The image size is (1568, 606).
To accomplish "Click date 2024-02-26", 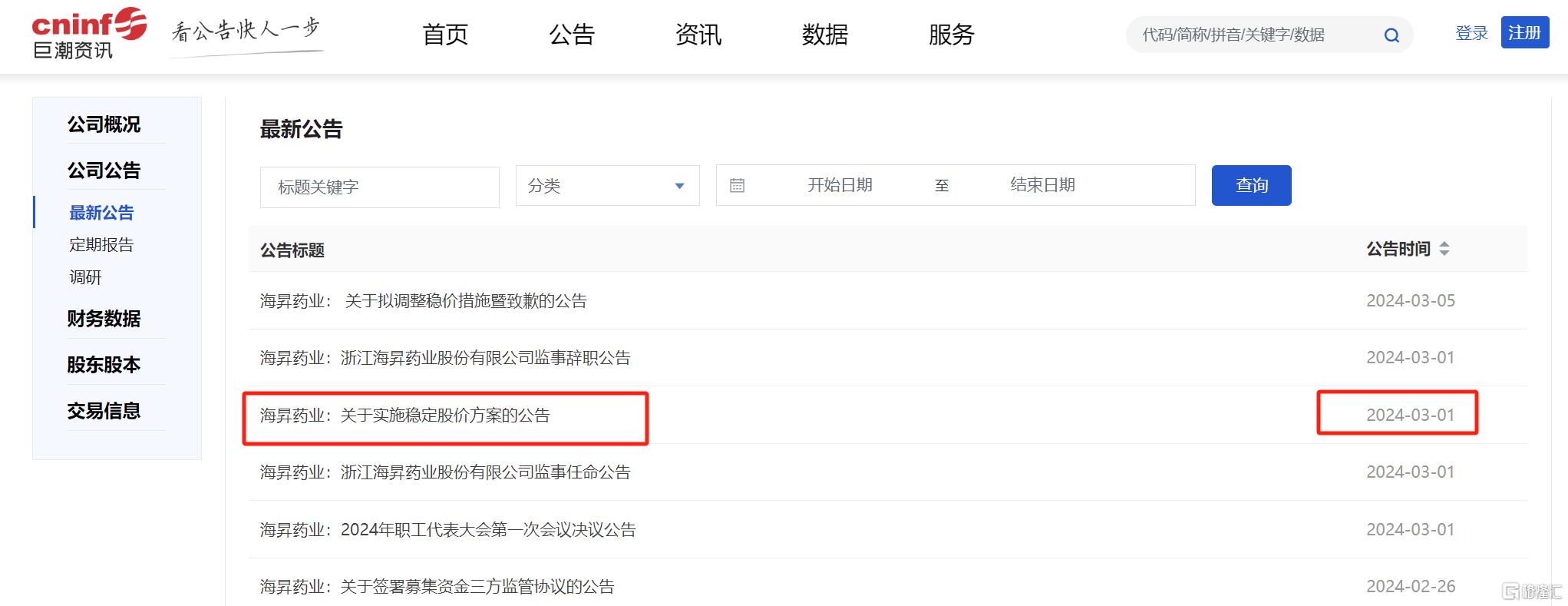I will coord(1411,587).
